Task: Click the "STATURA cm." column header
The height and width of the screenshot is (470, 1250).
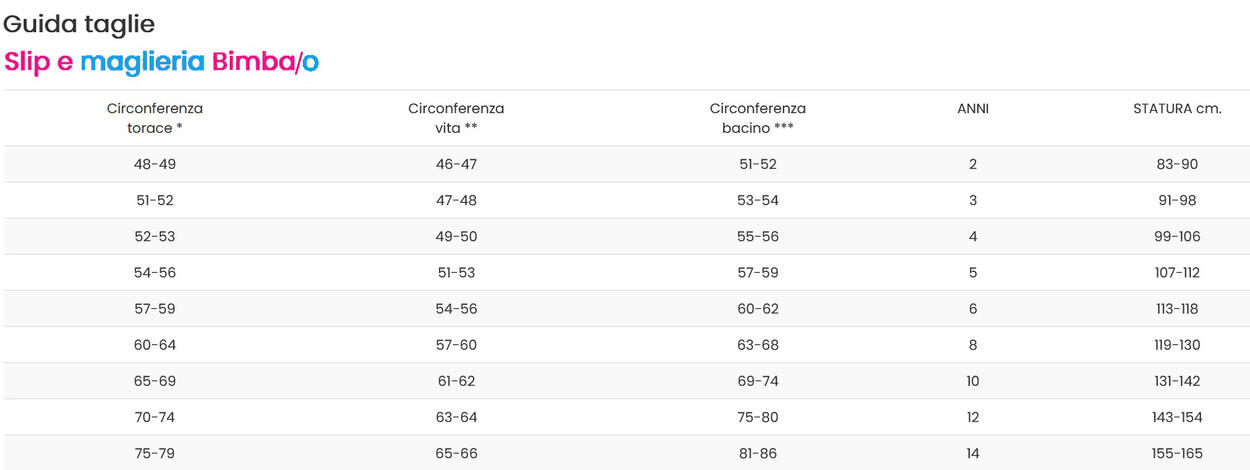Action: click(x=1177, y=108)
